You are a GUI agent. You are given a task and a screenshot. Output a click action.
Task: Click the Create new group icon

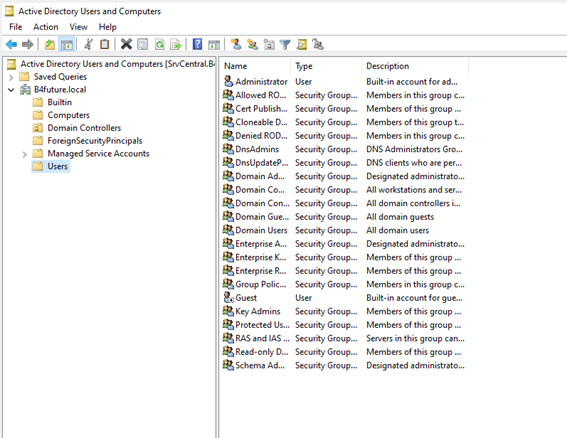click(x=252, y=44)
